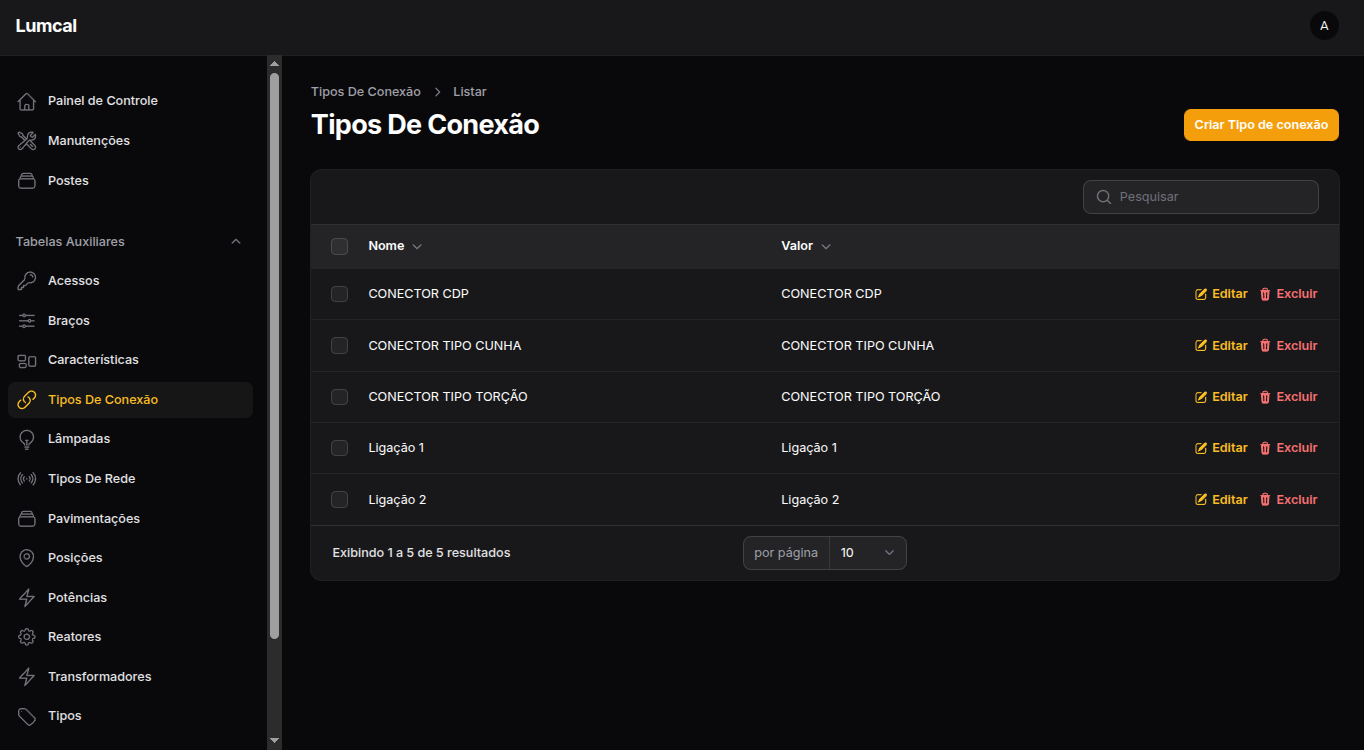
Task: Open Transformadores from the sidebar menu
Action: point(99,677)
